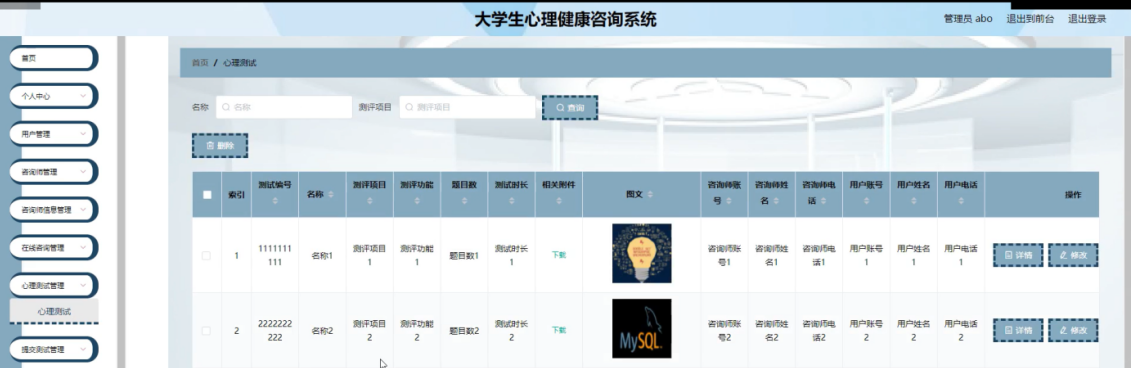Sort by 图文 column sort icon
Image resolution: width=1132 pixels, height=368 pixels.
(x=650, y=195)
